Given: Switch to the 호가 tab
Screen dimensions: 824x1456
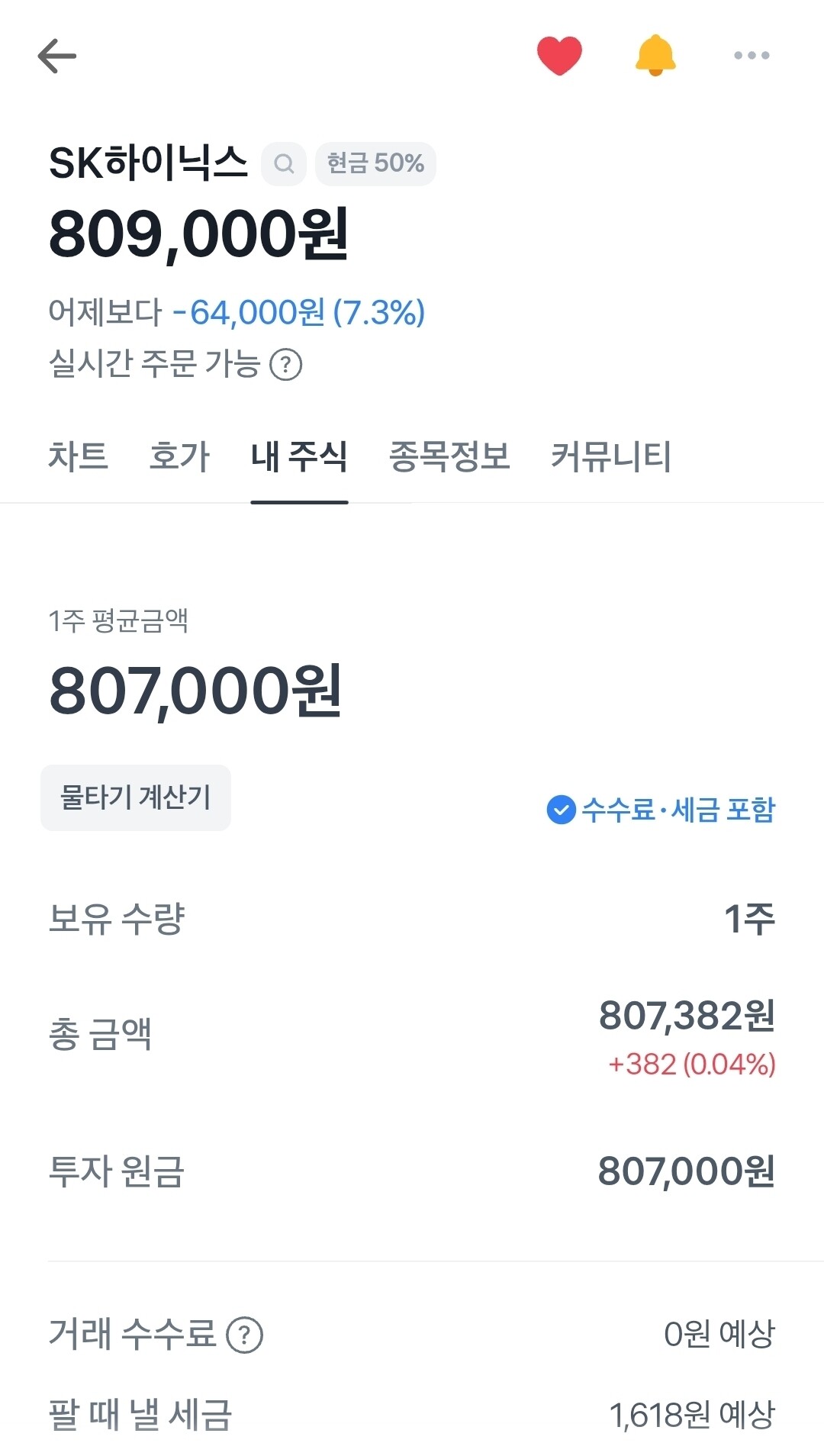Looking at the screenshot, I should [179, 456].
